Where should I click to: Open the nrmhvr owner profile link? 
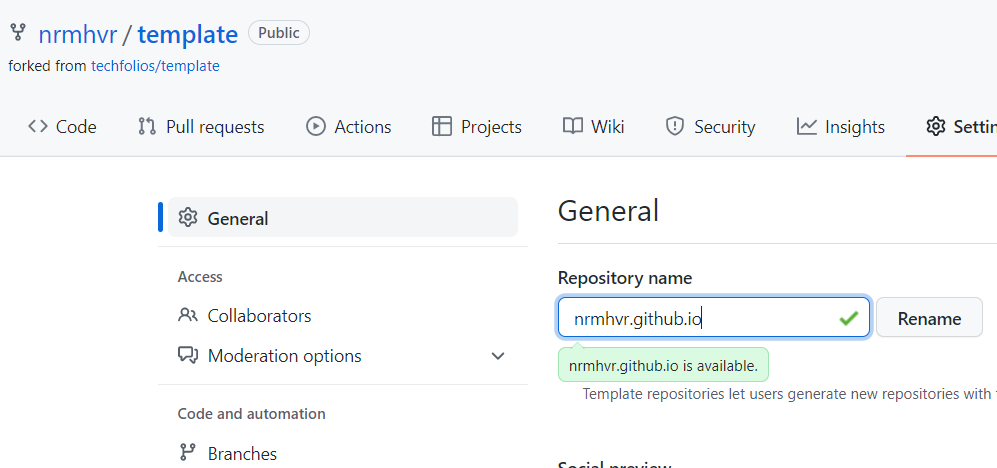pos(78,34)
